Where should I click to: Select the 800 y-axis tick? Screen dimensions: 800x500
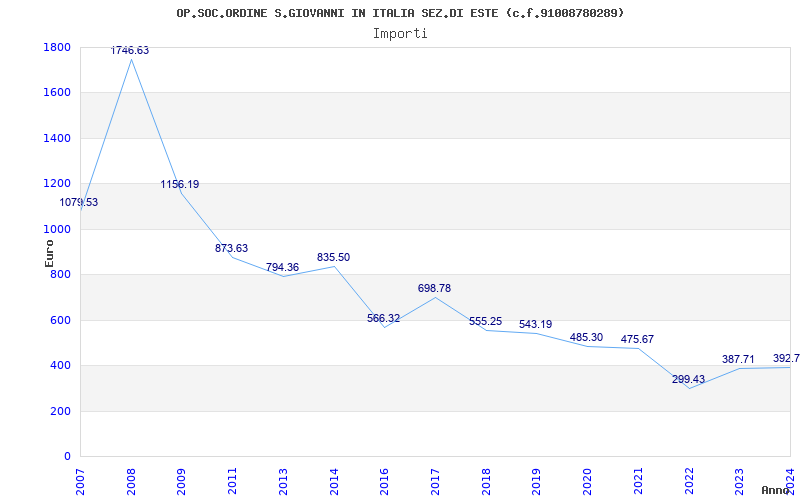click(60, 274)
